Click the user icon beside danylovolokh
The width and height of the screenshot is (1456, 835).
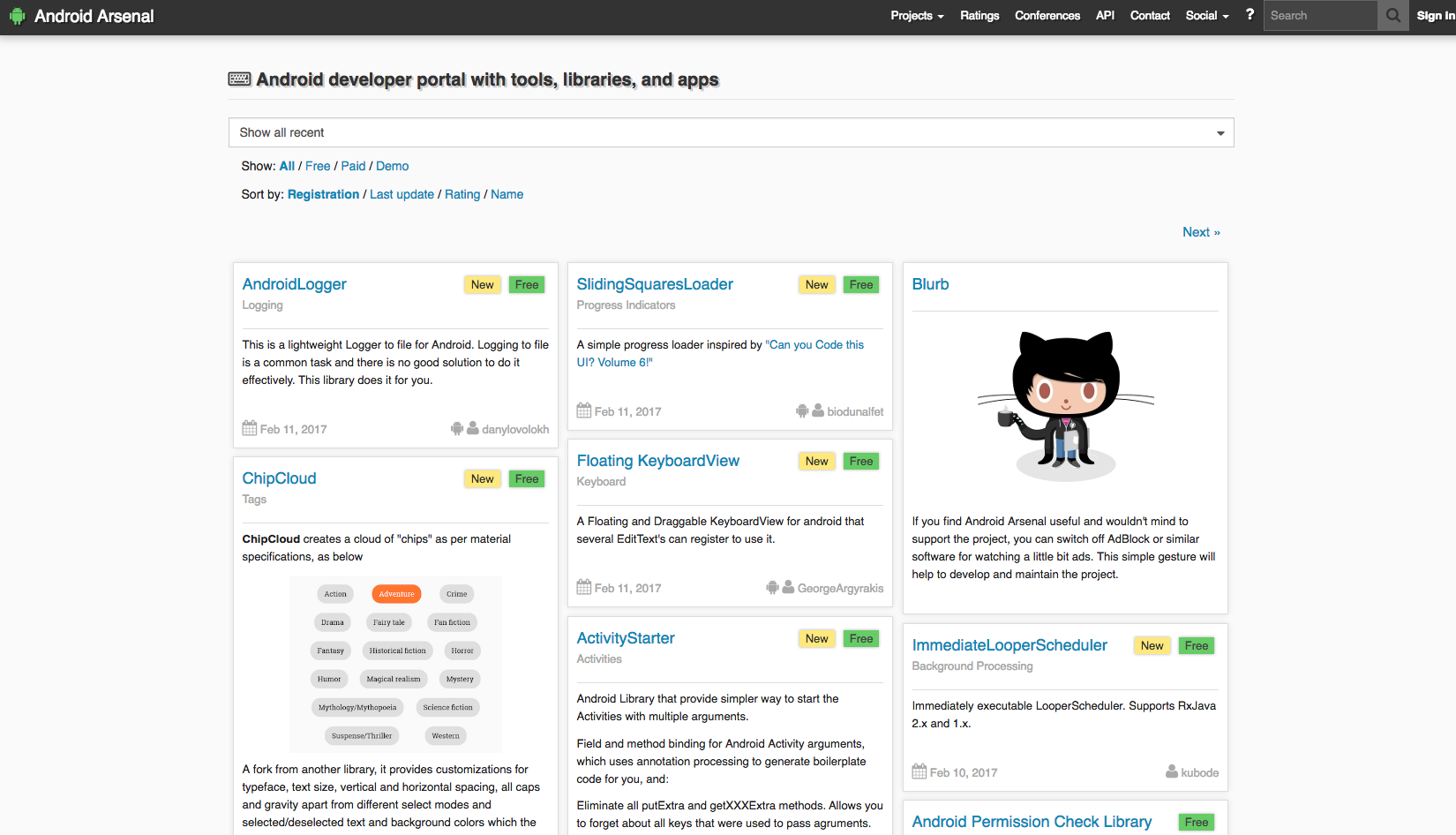point(473,428)
